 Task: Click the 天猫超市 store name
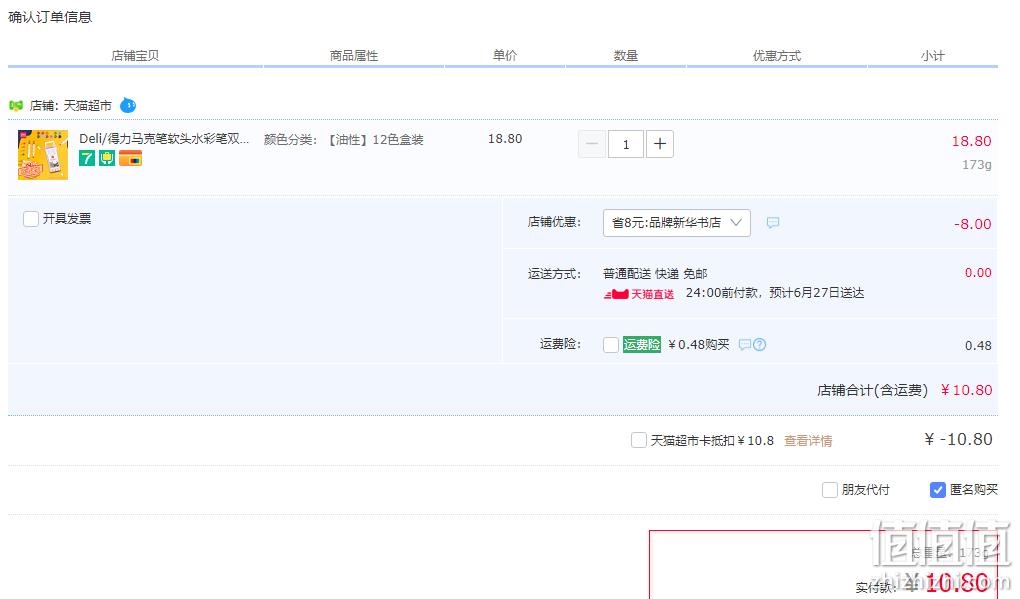point(87,105)
